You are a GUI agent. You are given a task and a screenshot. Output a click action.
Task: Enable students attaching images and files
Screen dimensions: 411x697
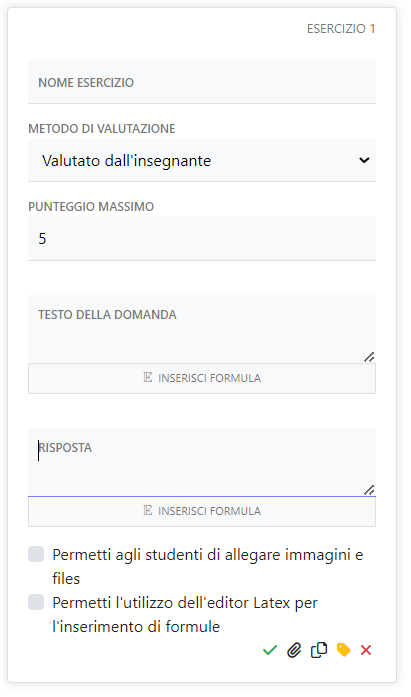pyautogui.click(x=36, y=554)
